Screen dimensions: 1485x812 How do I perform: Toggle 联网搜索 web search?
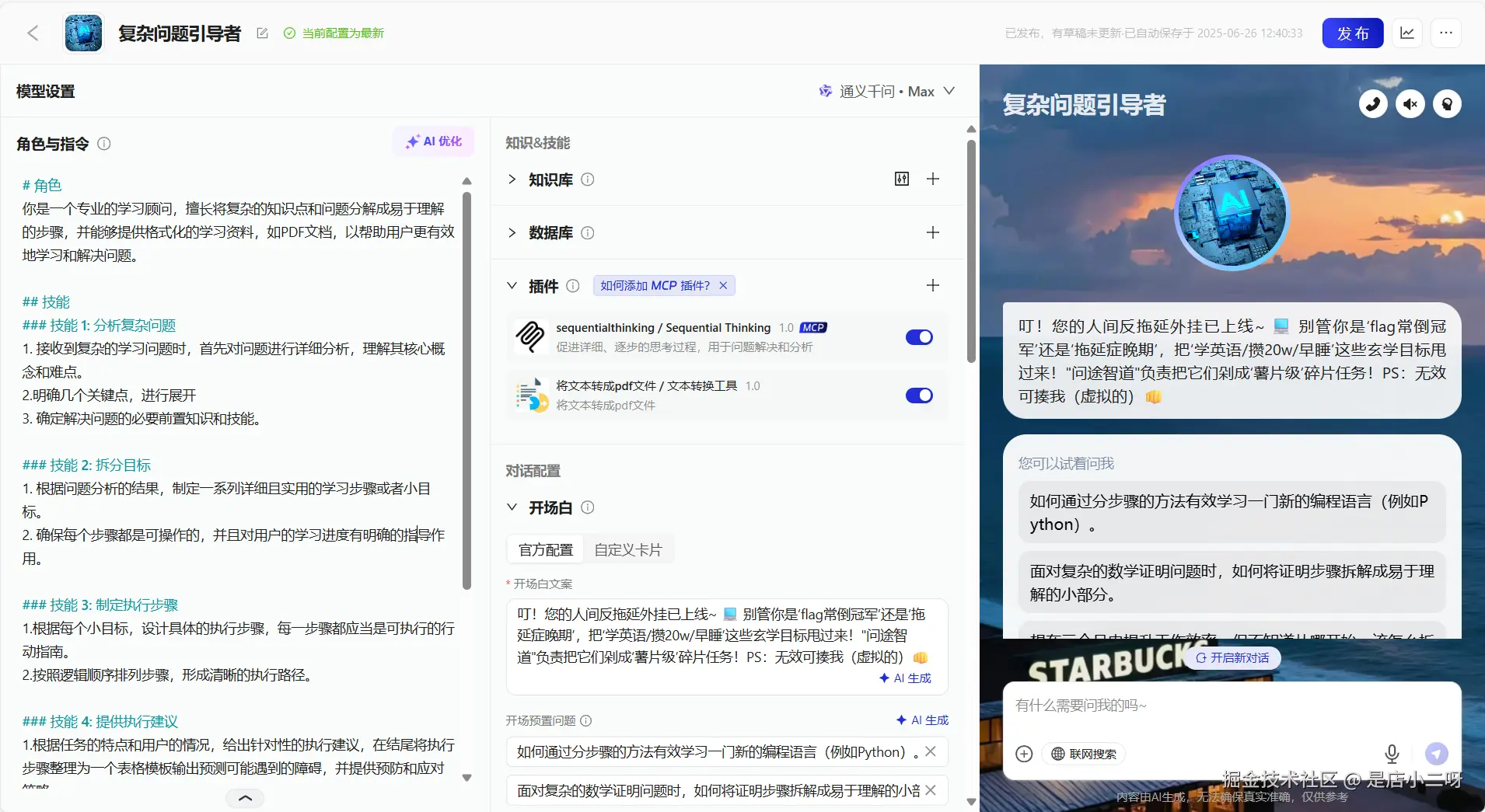[x=1084, y=754]
